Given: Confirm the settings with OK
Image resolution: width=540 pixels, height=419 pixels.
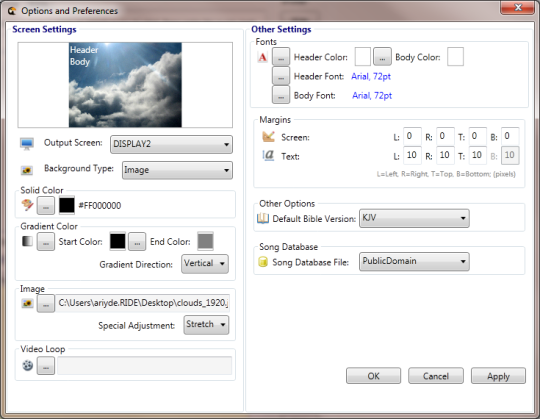Looking at the screenshot, I should point(373,376).
